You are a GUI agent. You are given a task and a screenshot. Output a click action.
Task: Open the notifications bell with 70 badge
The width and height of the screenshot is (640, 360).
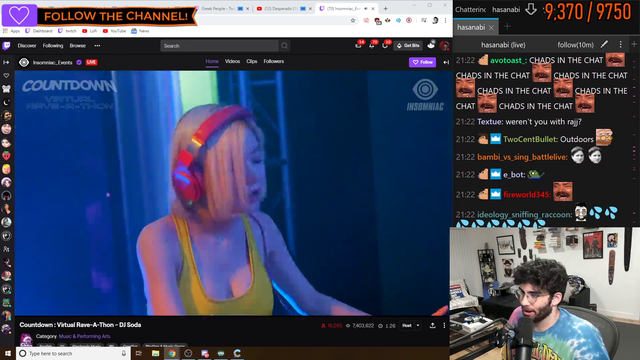click(x=372, y=46)
